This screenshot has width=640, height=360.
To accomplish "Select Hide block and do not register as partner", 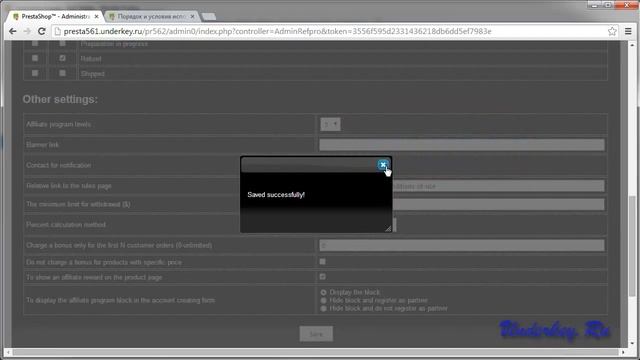I will (x=323, y=309).
